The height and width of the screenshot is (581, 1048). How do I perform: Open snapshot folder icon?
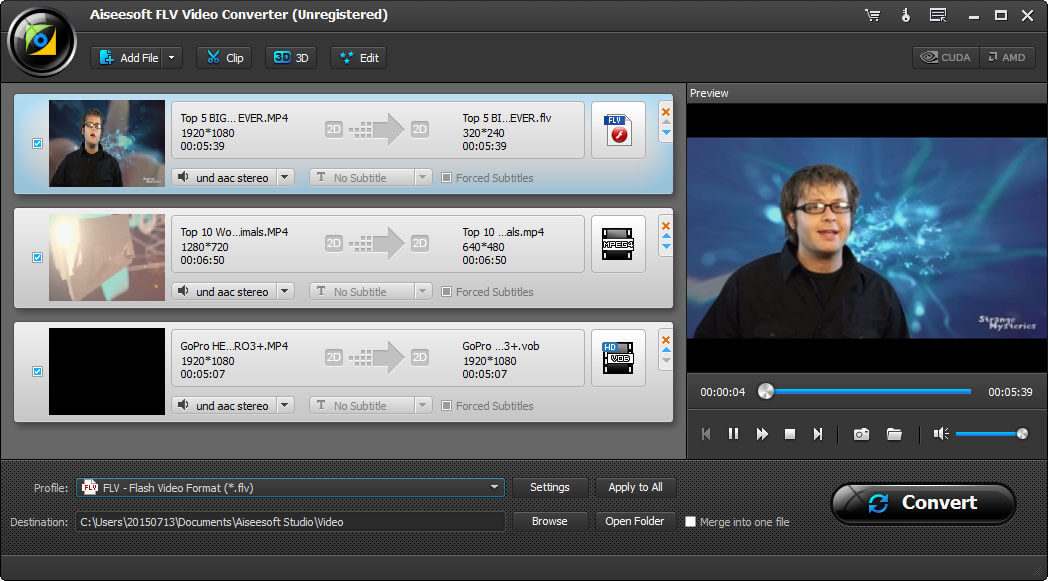pos(894,435)
